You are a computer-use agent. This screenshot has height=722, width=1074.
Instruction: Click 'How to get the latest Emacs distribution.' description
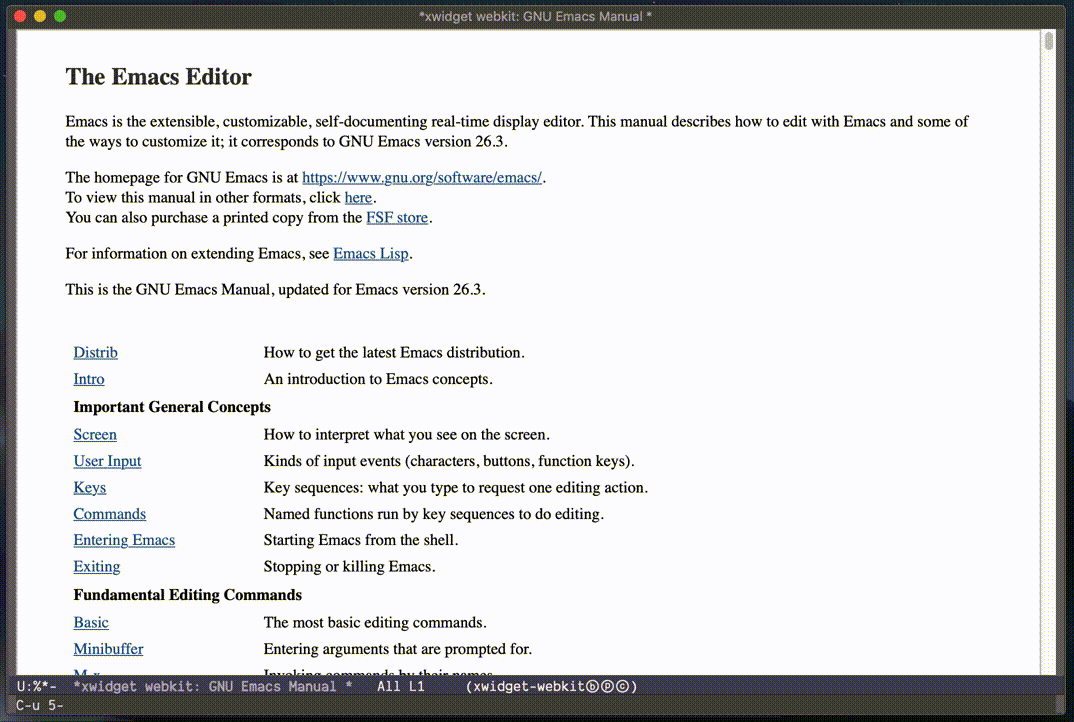[x=394, y=352]
